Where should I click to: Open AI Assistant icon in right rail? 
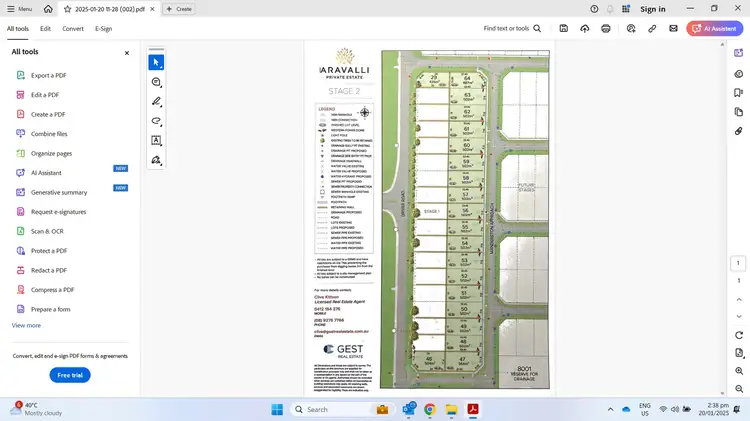tap(739, 53)
